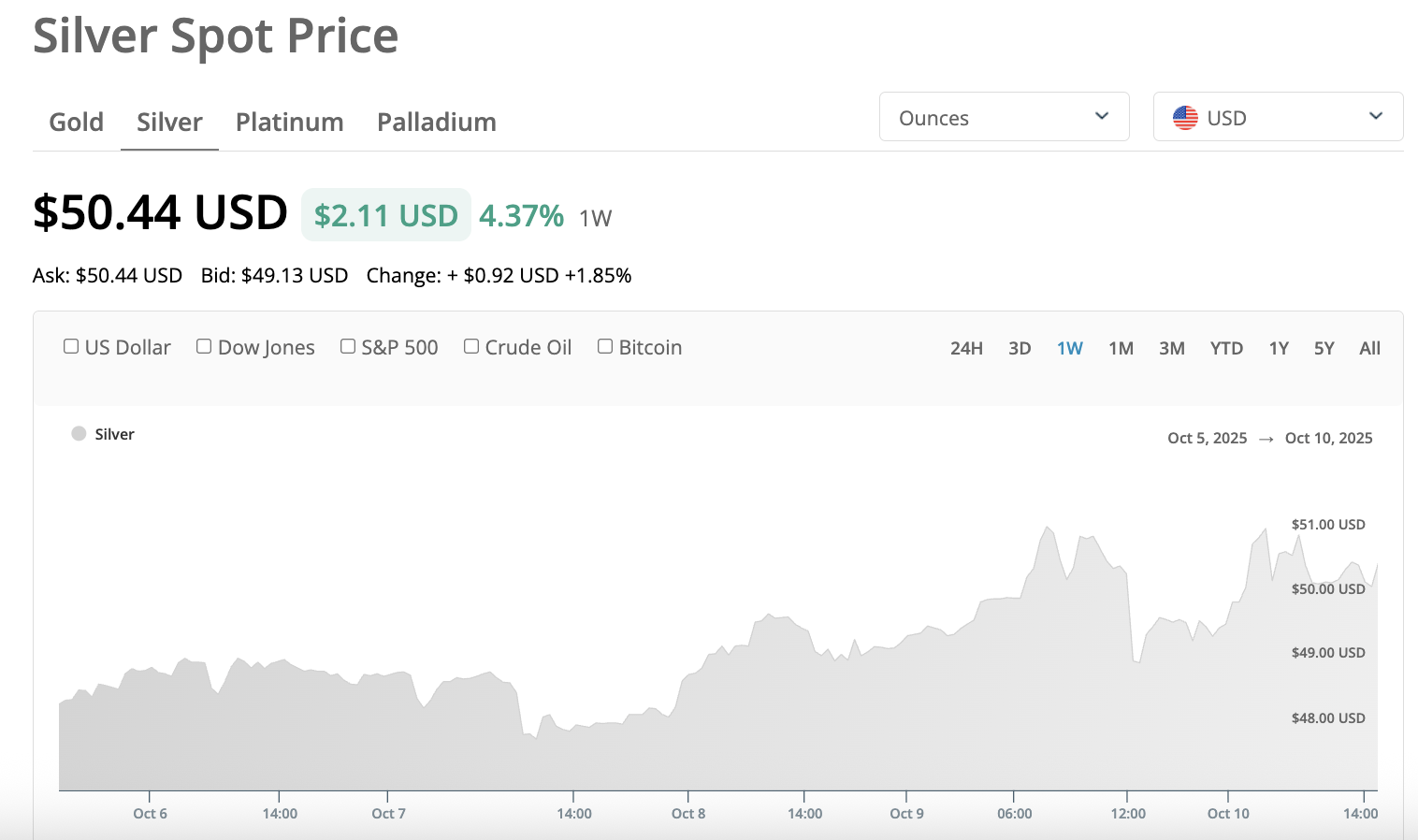Toggle the S&P 500 checkbox
The height and width of the screenshot is (840, 1418).
pyautogui.click(x=348, y=347)
